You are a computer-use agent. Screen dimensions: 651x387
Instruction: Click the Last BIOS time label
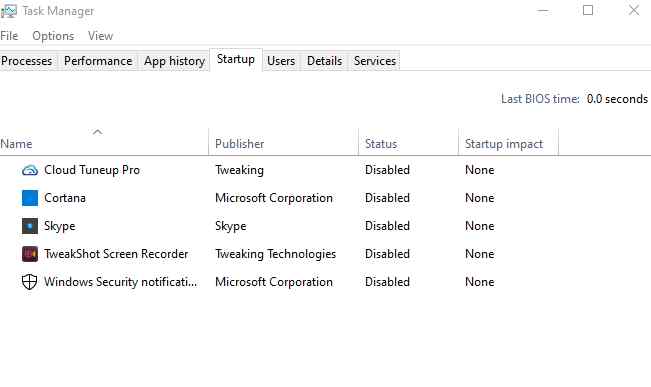point(540,99)
